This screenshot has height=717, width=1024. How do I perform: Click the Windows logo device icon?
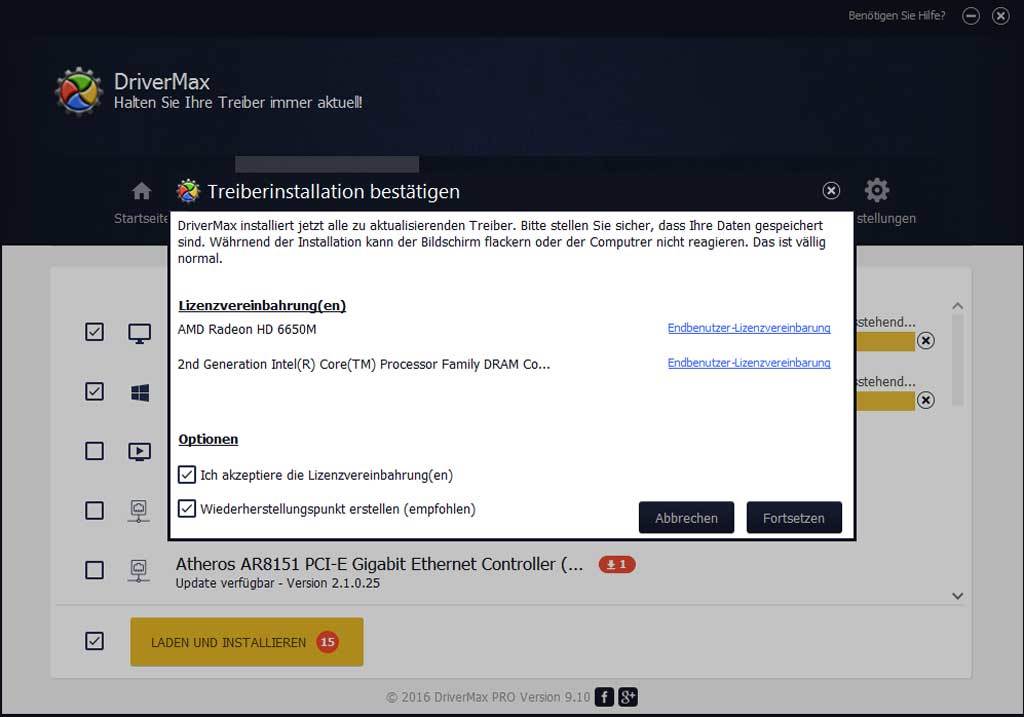pyautogui.click(x=140, y=392)
